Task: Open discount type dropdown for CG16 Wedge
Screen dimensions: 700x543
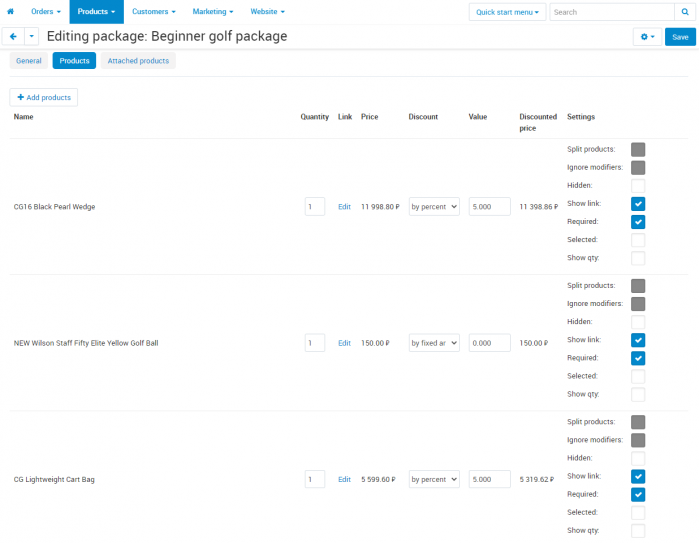Action: 434,207
